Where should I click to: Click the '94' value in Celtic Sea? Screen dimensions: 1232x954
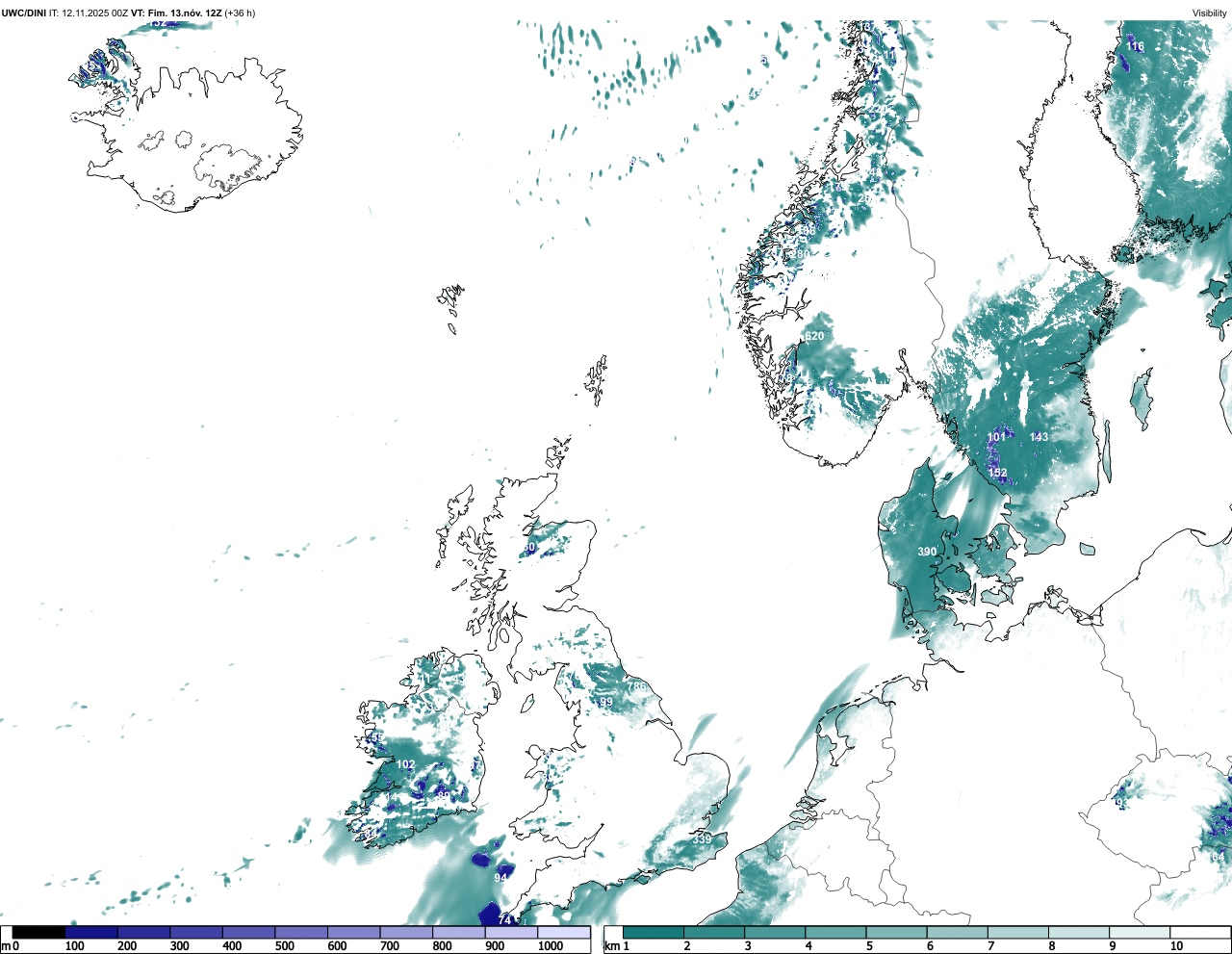click(x=500, y=878)
